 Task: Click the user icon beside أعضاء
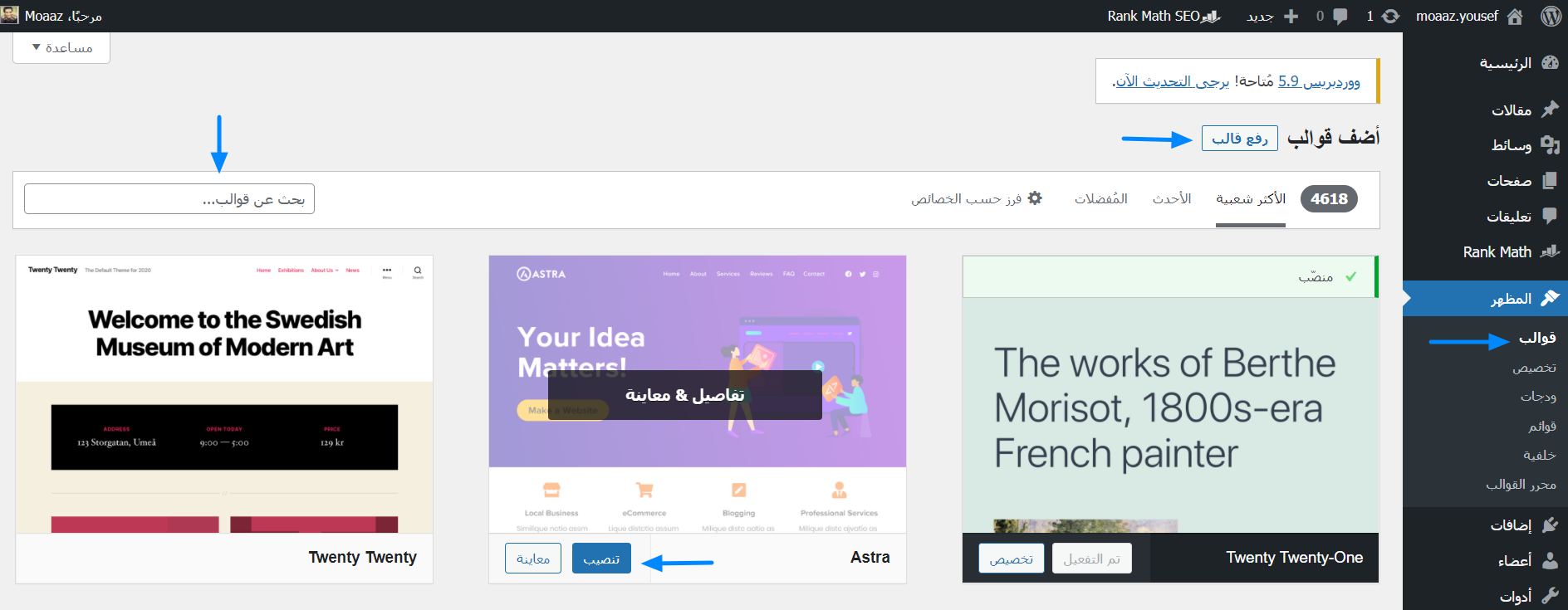point(1550,560)
